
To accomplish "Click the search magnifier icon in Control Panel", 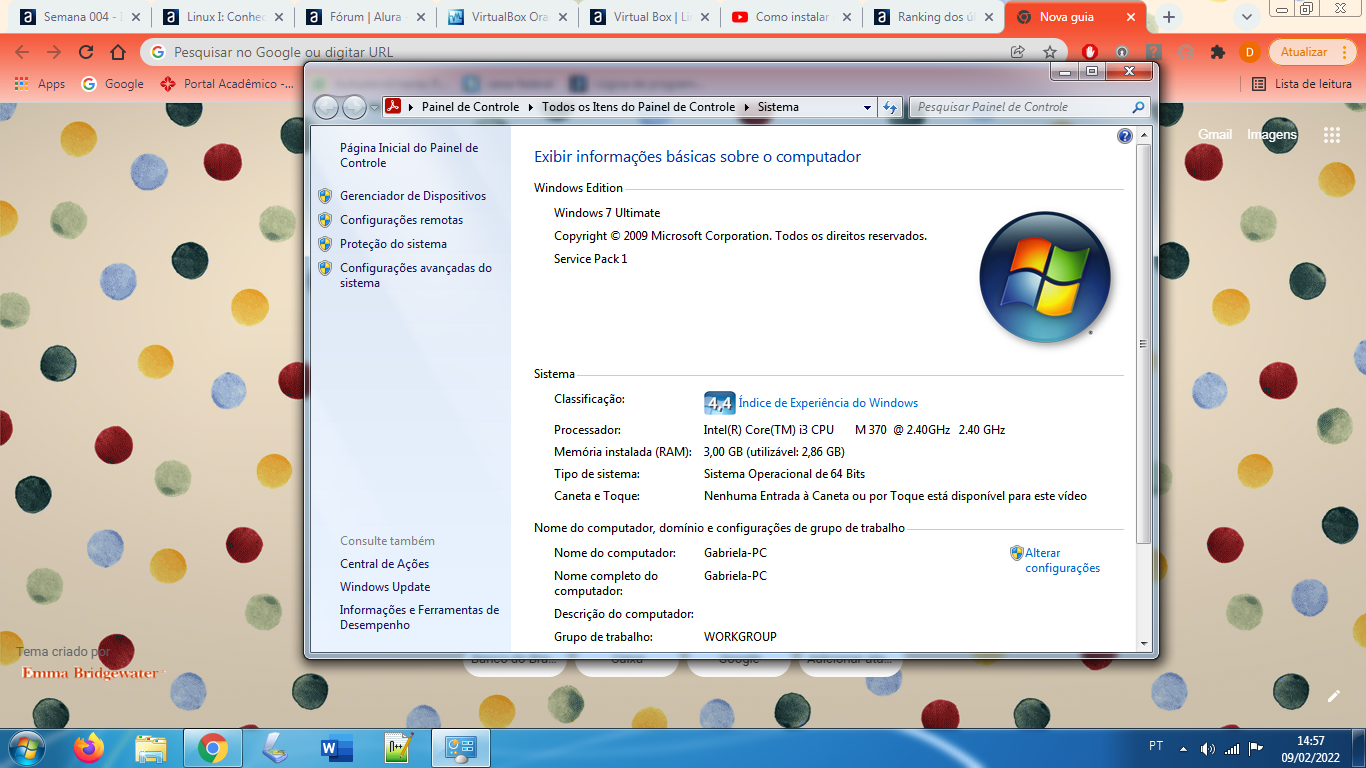I will 1139,107.
